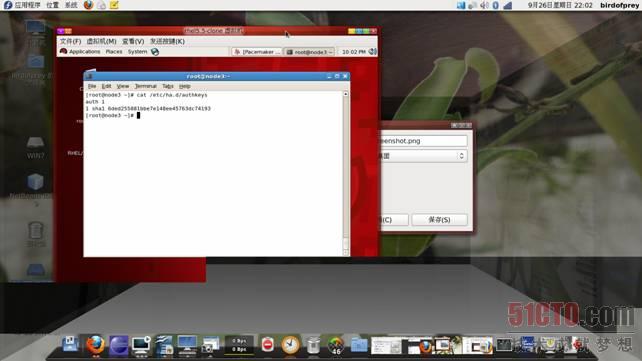Open the terminal View menu
Viewport: 642px width, 361px height.
122,86
